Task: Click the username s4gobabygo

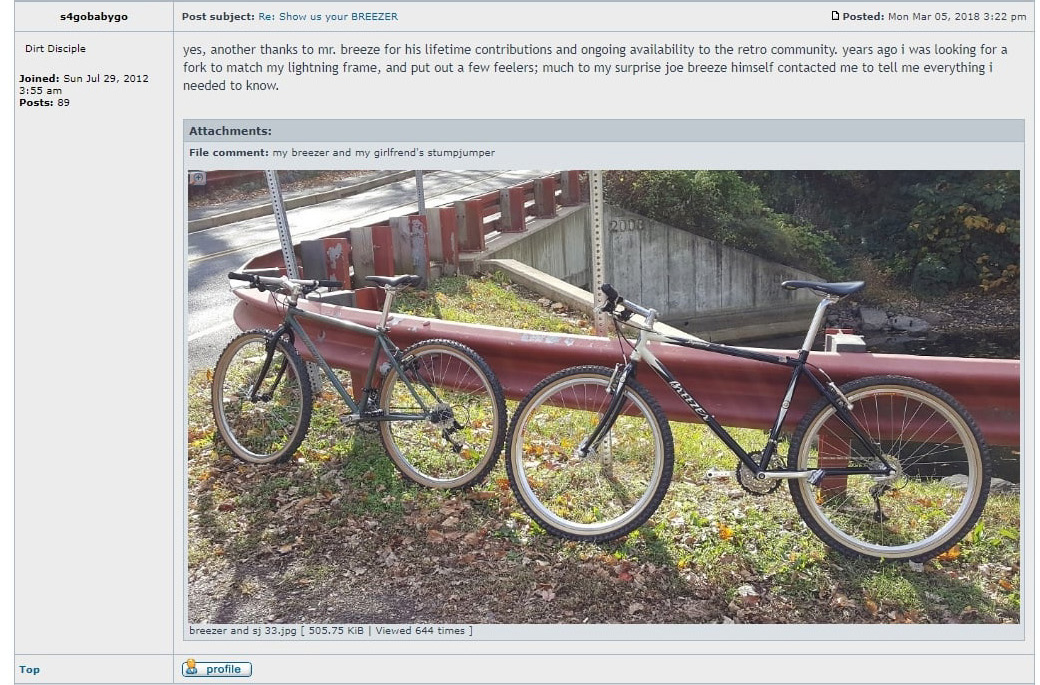Action: tap(94, 17)
